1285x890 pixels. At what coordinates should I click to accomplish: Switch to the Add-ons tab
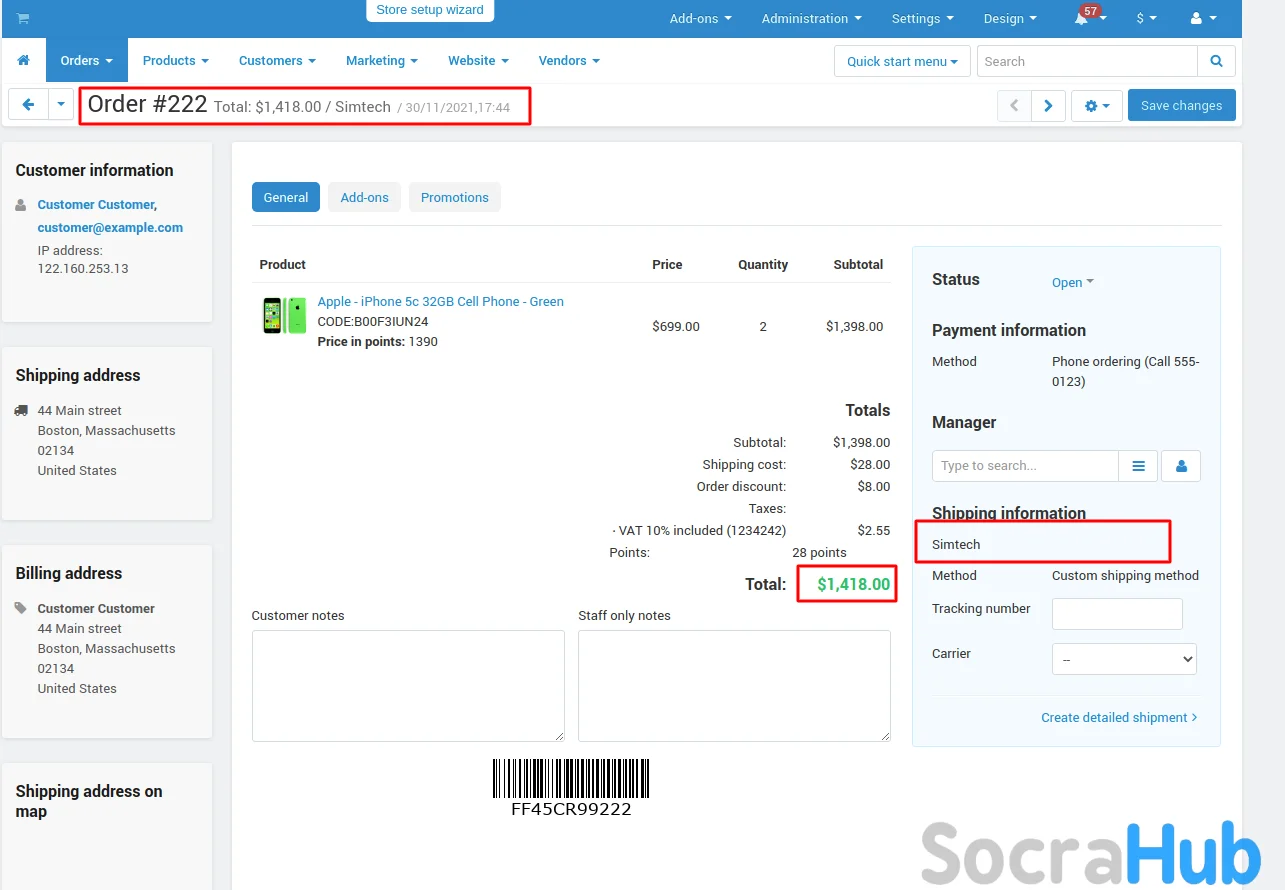pyautogui.click(x=364, y=197)
